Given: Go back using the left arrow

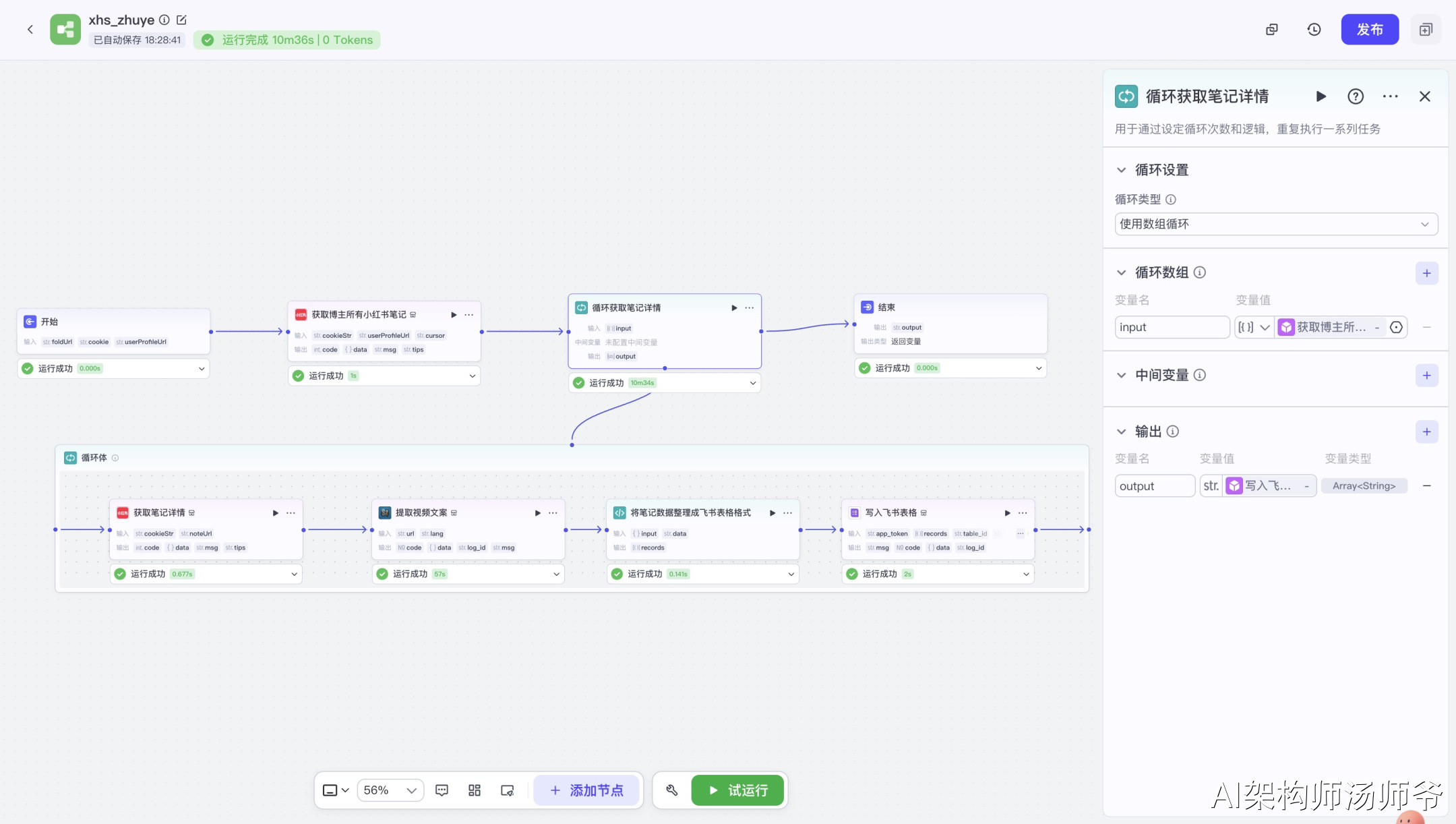Looking at the screenshot, I should tap(30, 30).
